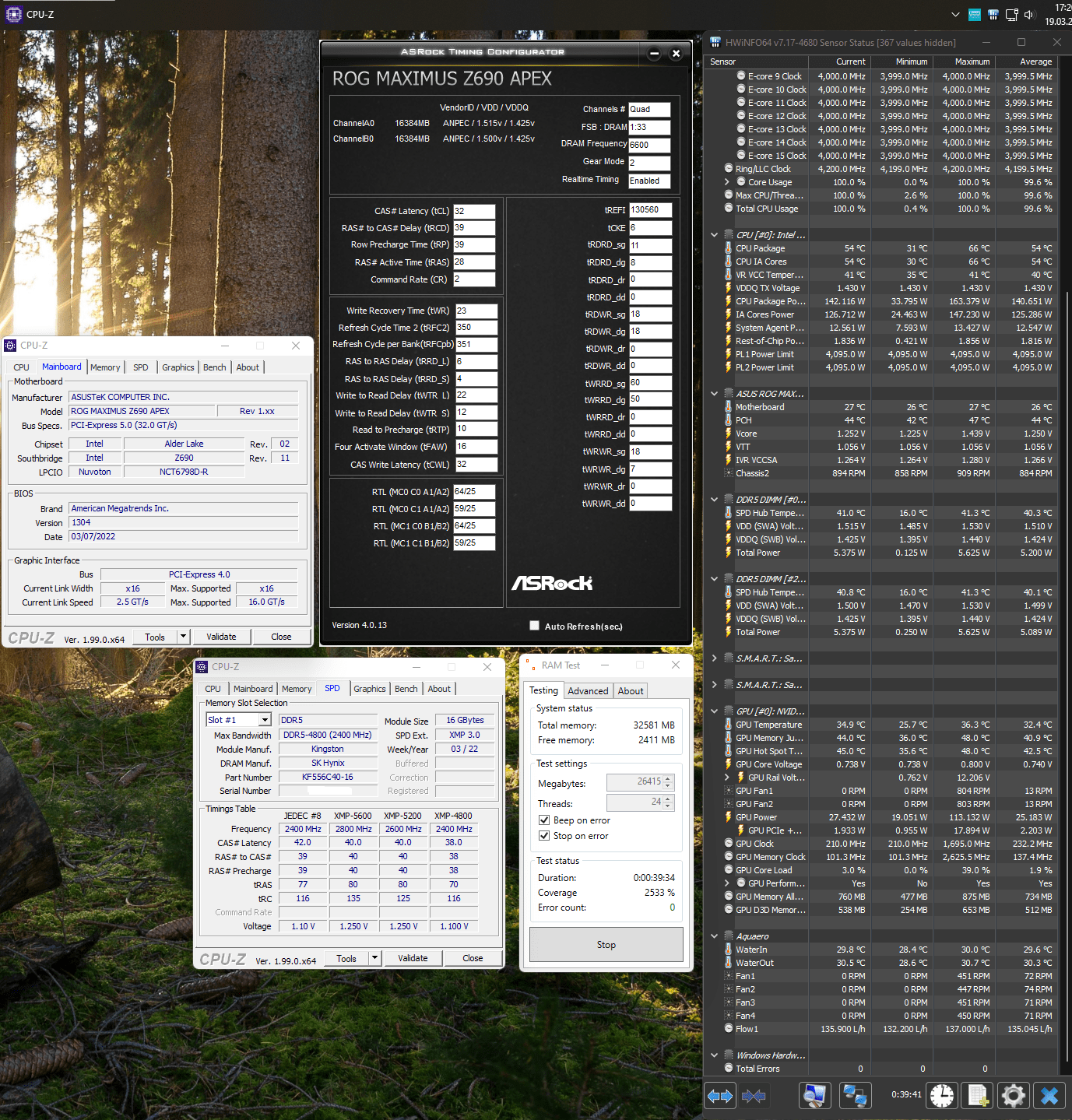
Task: Show hidden tray icons chevron
Action: tap(955, 15)
